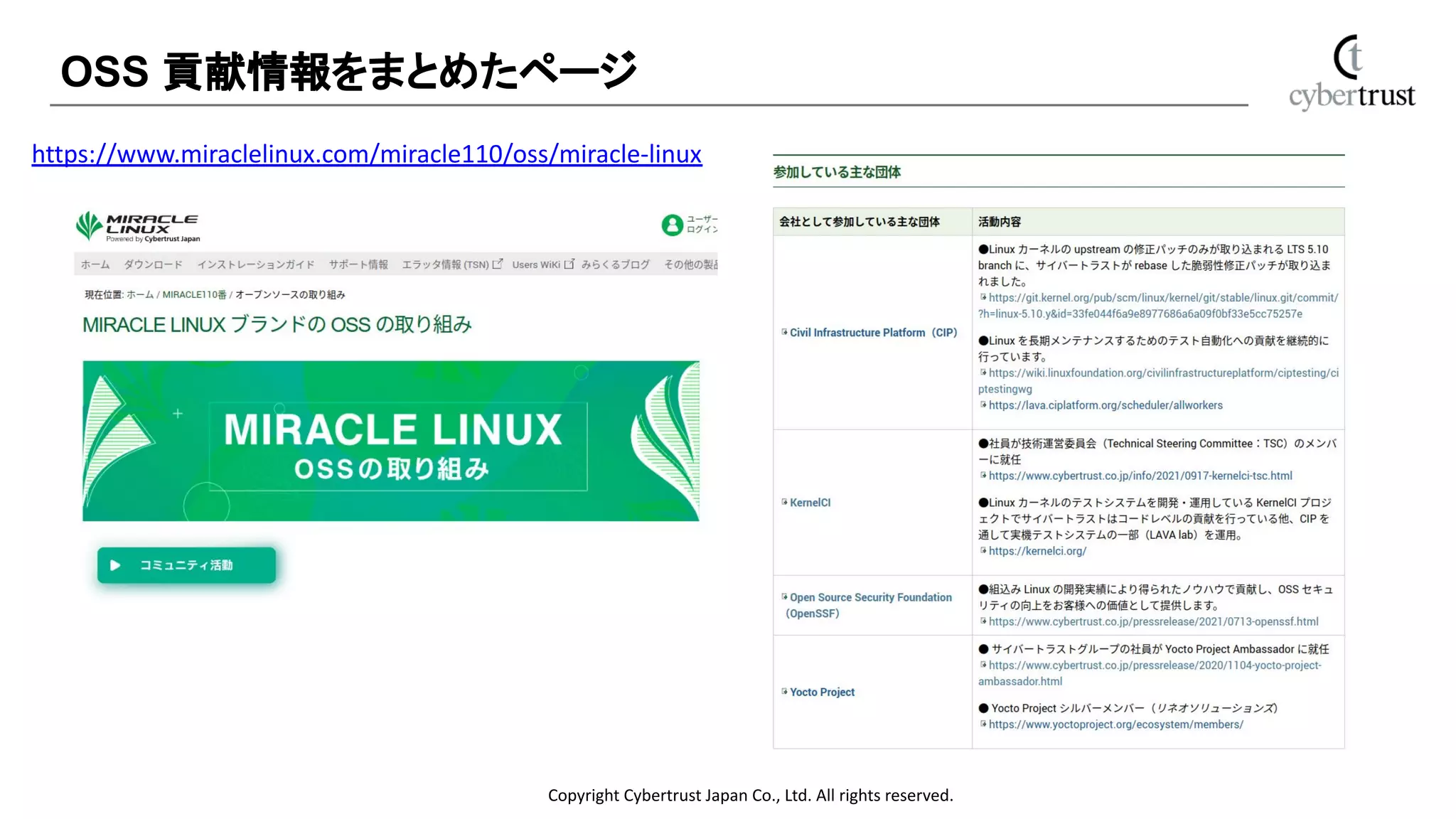The width and height of the screenshot is (1456, 819).
Task: Click the page title MIRACLE LINUX ブランドの OSS の取り組み
Action: (x=277, y=325)
